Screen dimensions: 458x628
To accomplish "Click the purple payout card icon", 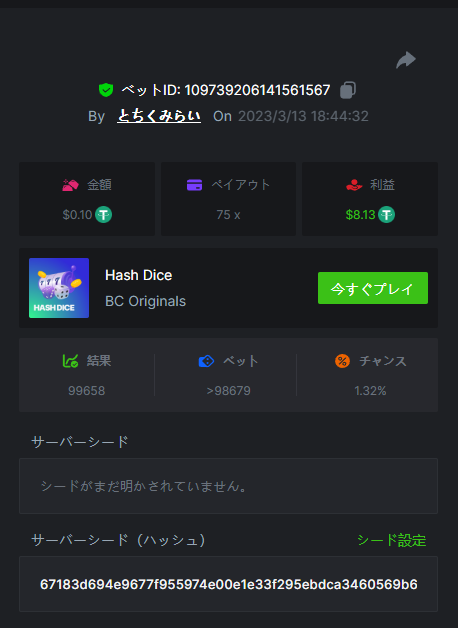I will point(195,185).
